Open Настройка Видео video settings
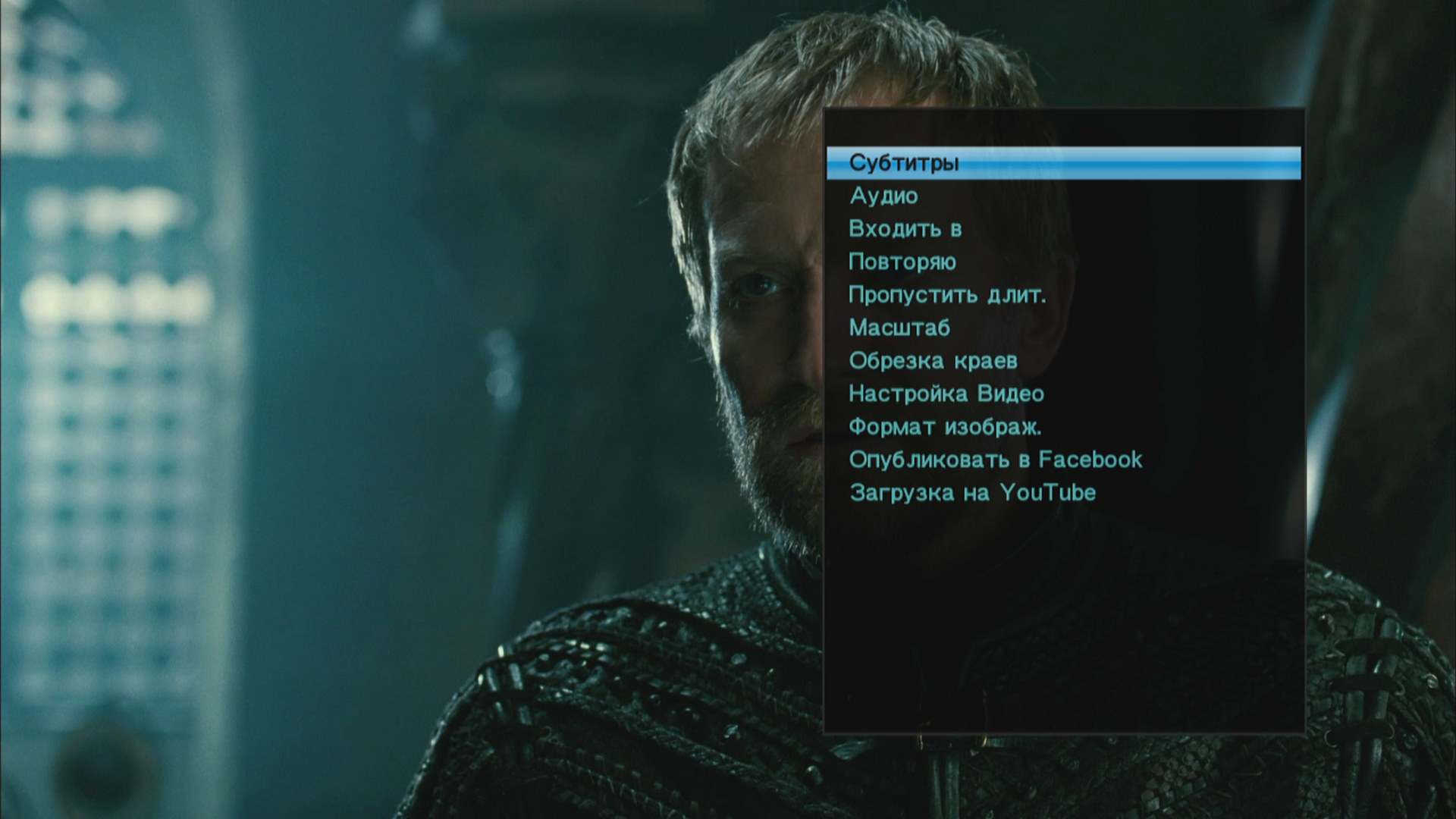The height and width of the screenshot is (819, 1456). click(x=946, y=394)
